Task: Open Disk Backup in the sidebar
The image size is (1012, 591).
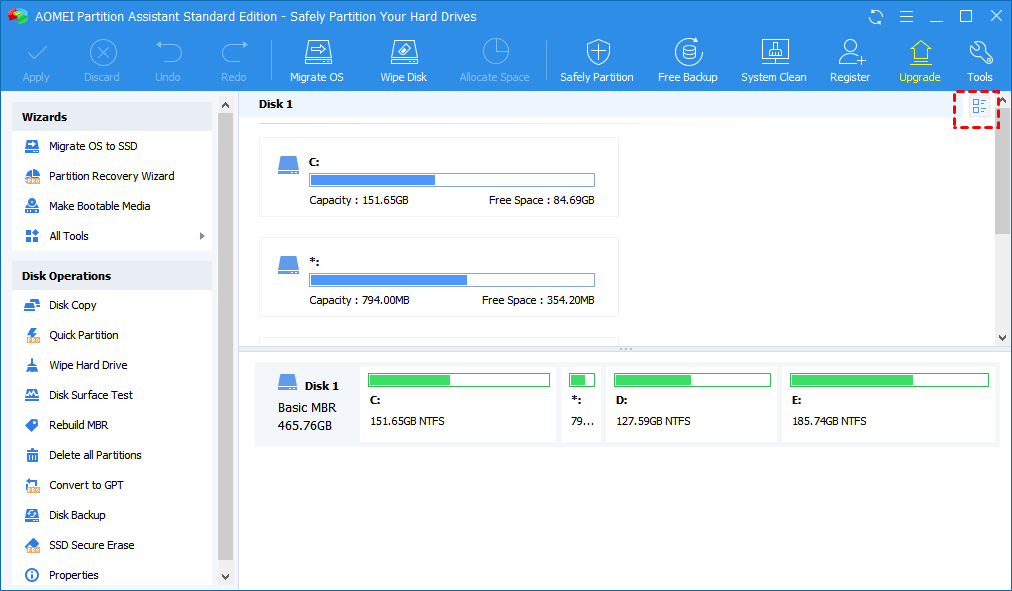Action: (x=77, y=516)
